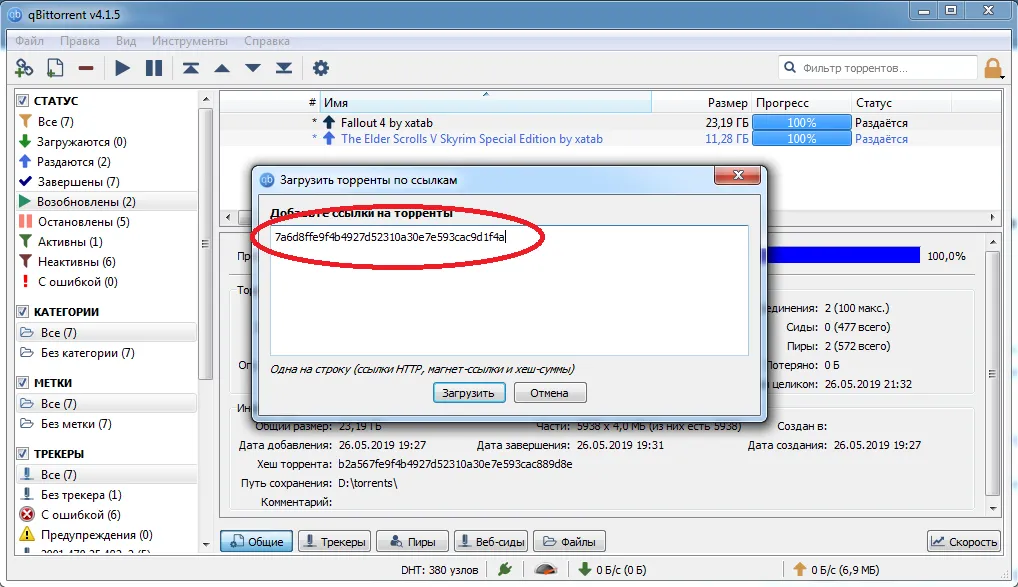Viewport: 1018px width, 587px height.
Task: Toggle the МЕТКИ section checkbox
Action: [23, 383]
